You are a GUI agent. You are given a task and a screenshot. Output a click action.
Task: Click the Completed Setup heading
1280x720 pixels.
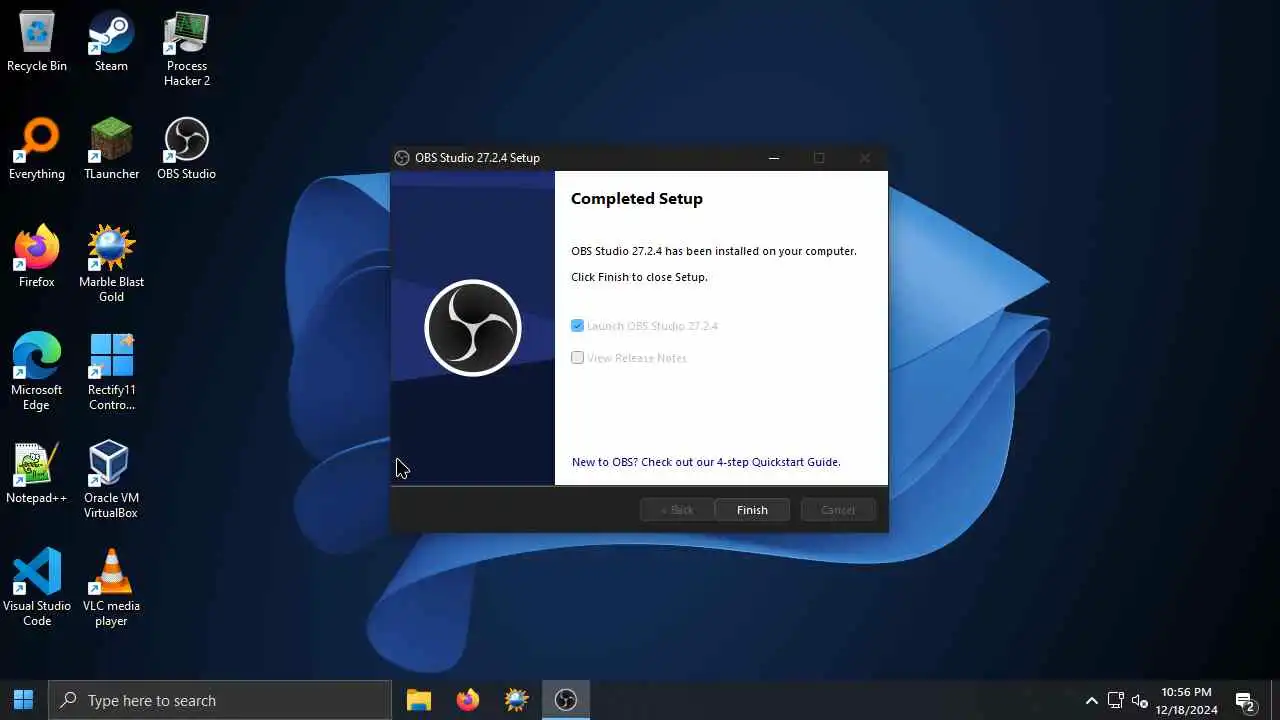pos(637,198)
